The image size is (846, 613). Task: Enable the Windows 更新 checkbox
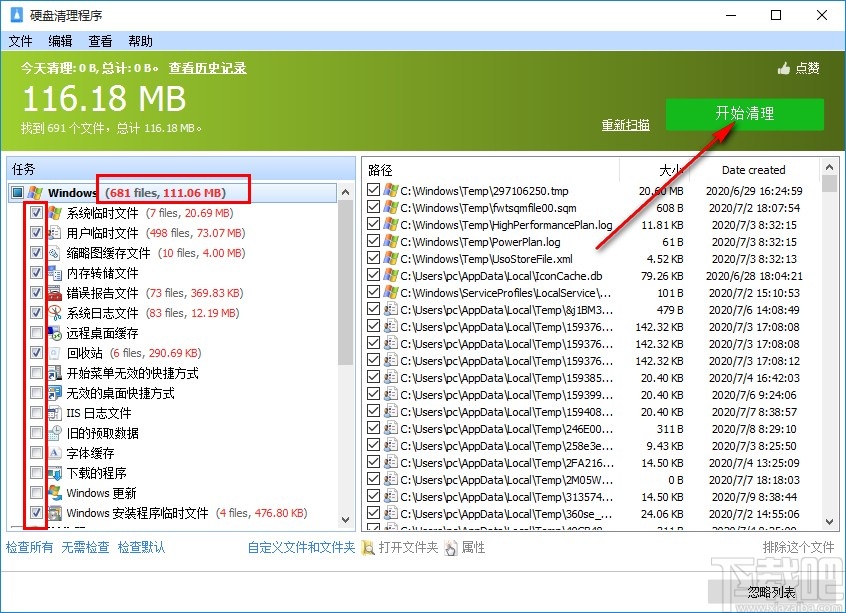click(36, 493)
